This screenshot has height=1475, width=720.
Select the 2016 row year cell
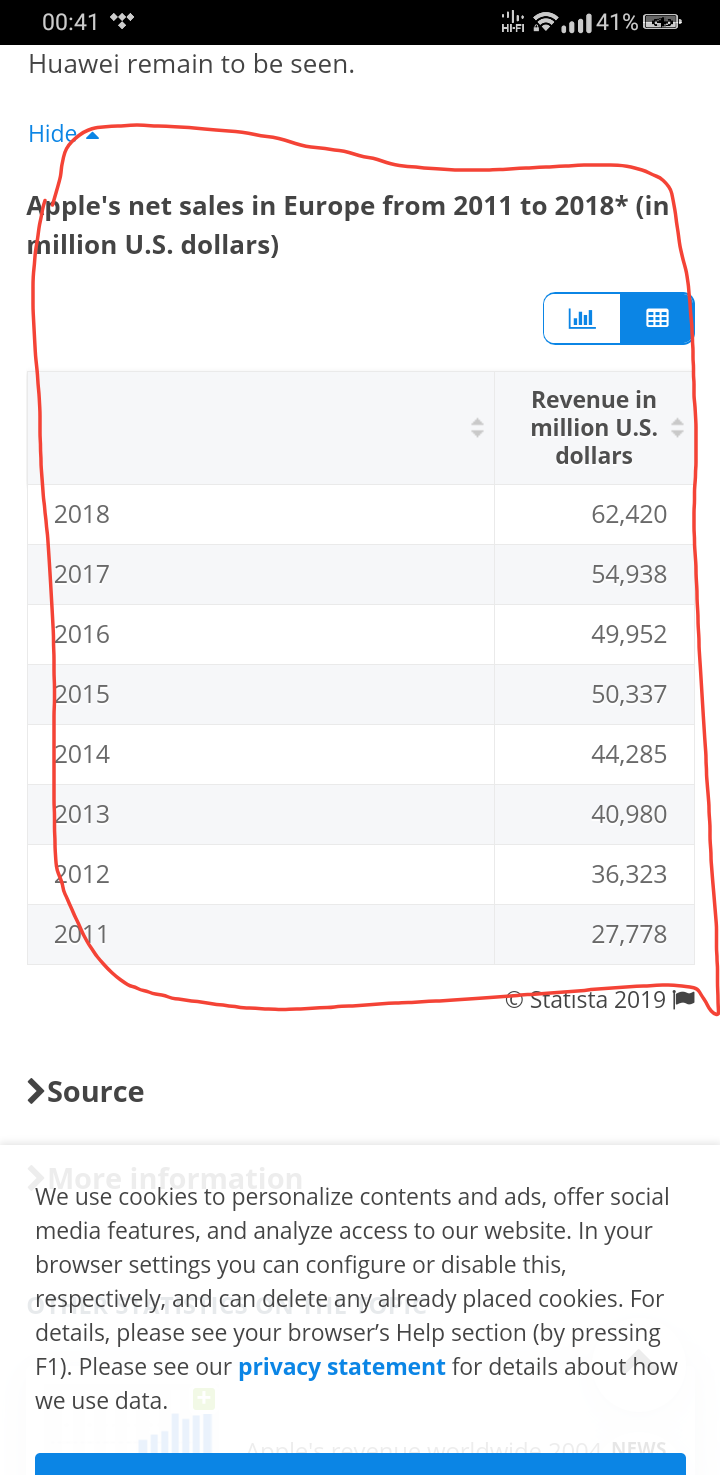[x=261, y=635]
